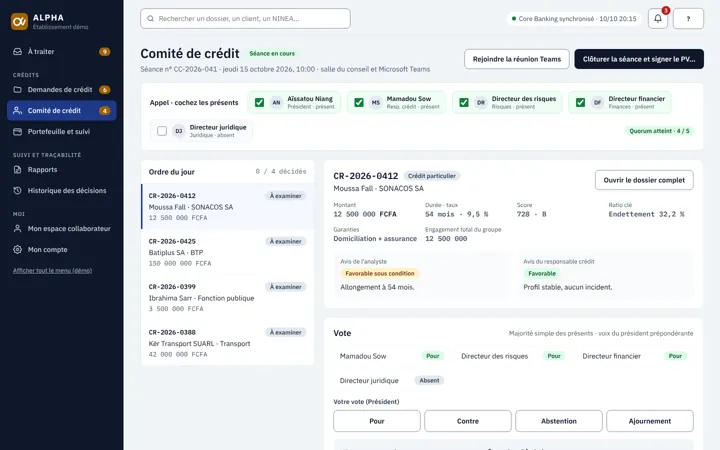Click Afficher tout le menu (démo) link
This screenshot has height=450, width=720.
[52, 270]
